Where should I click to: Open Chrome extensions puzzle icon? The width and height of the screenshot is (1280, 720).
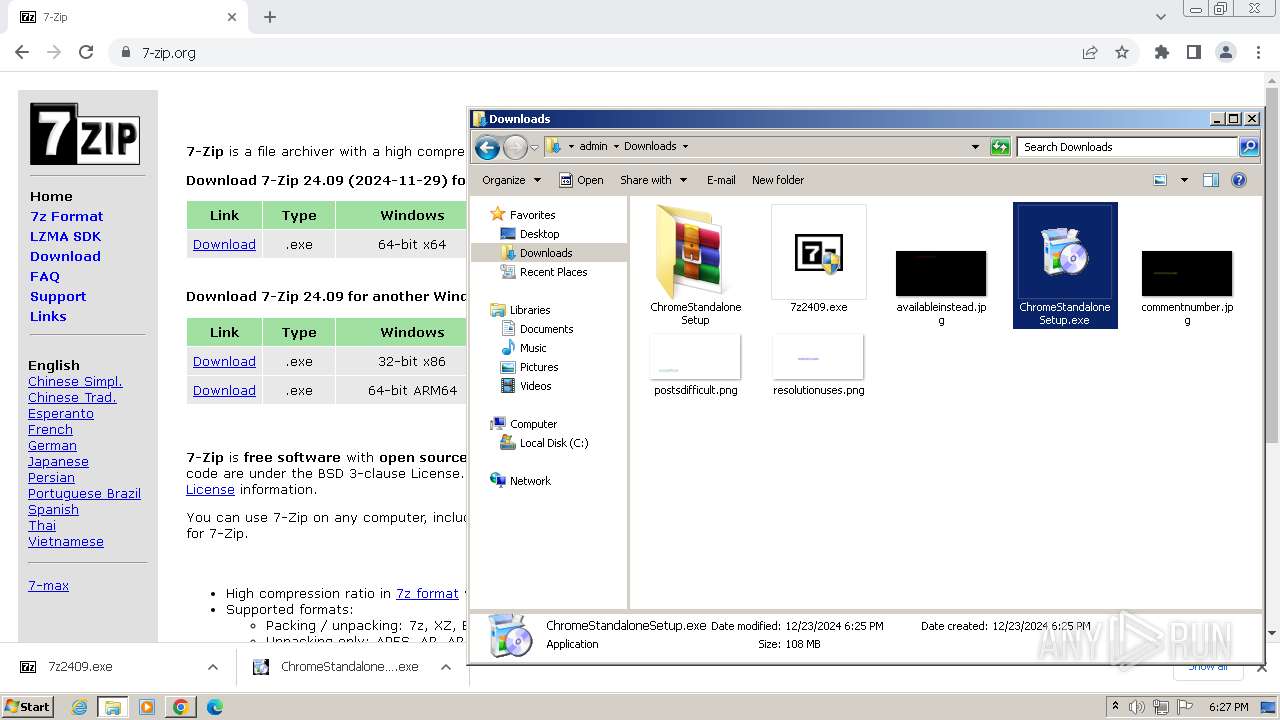(1162, 53)
